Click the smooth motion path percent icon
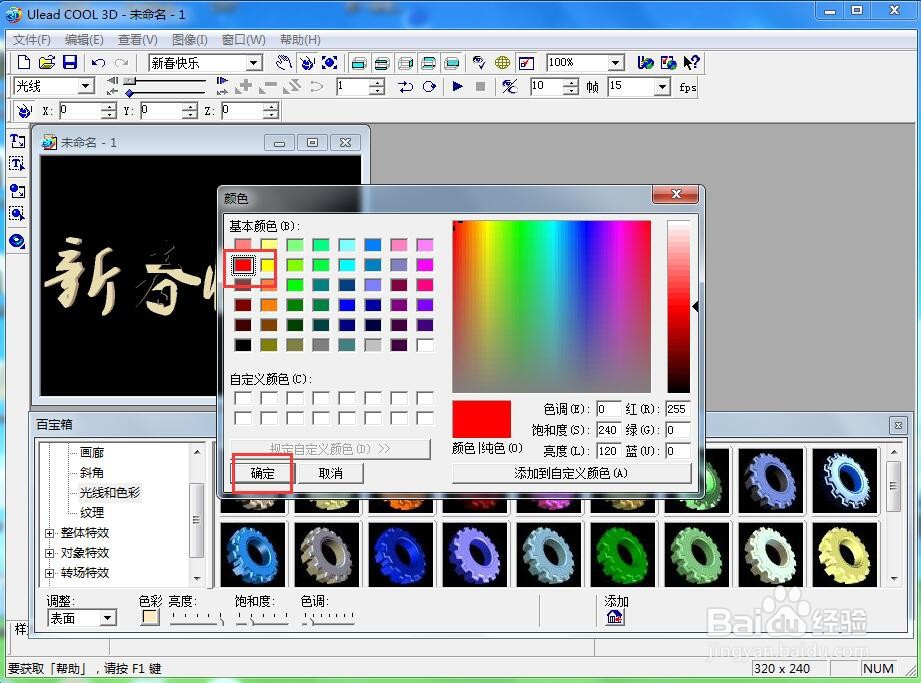This screenshot has width=921, height=683. point(509,87)
